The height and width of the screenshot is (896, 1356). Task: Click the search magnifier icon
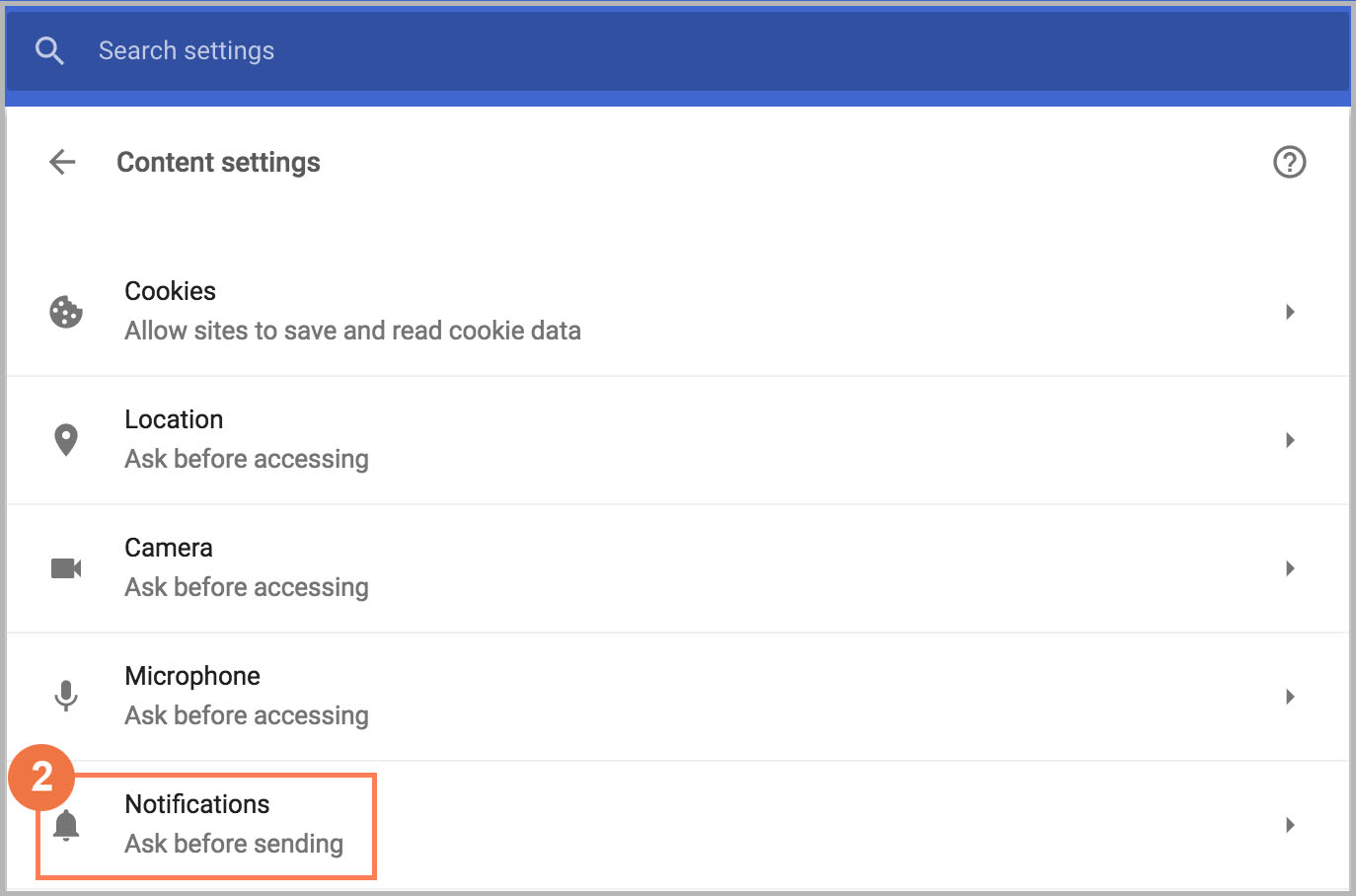click(x=49, y=50)
